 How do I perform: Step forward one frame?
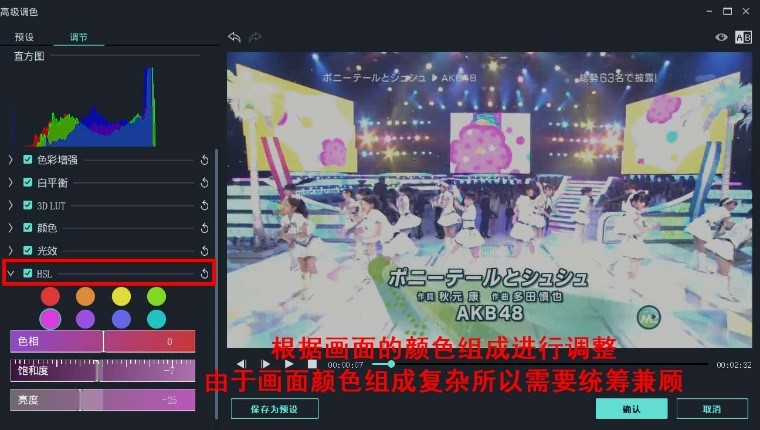point(265,364)
